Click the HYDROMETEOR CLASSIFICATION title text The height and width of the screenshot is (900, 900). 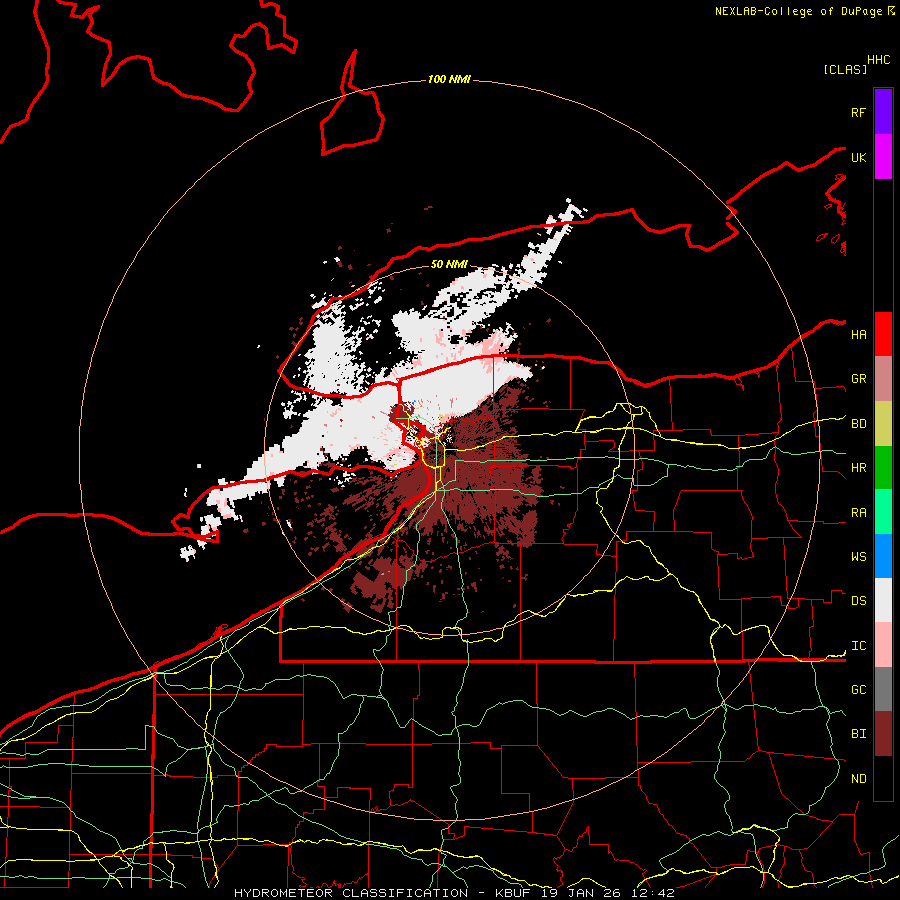[x=351, y=893]
